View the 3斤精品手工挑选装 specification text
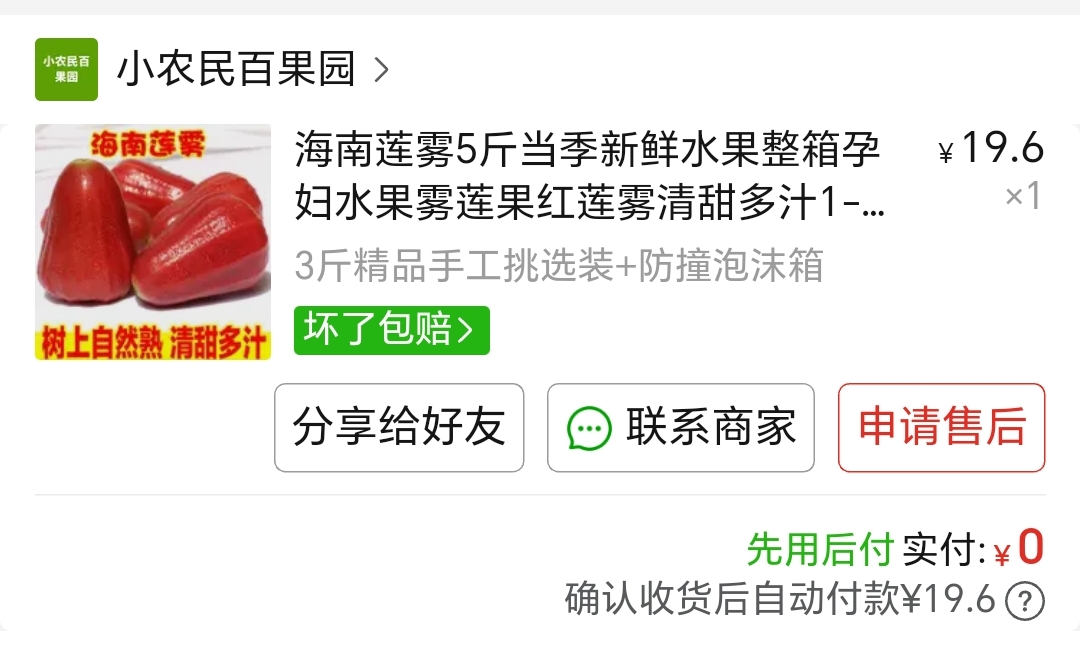This screenshot has height=649, width=1080. [x=559, y=265]
